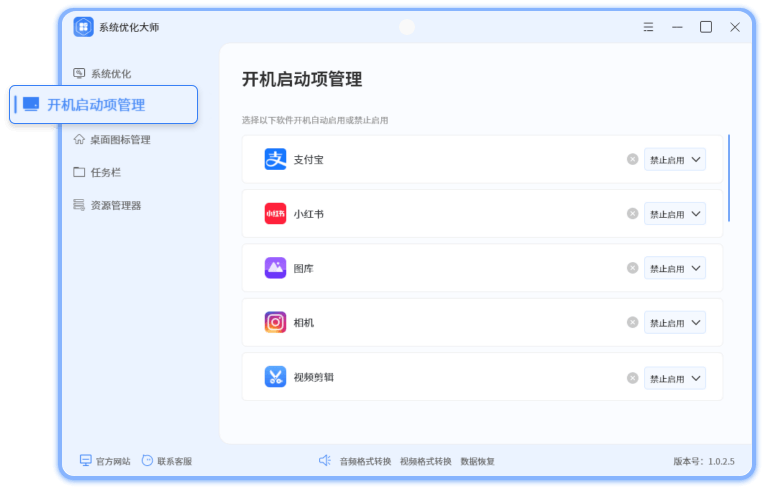765x490 pixels.
Task: Maximize the 系统优化大师 window
Action: coord(705,27)
